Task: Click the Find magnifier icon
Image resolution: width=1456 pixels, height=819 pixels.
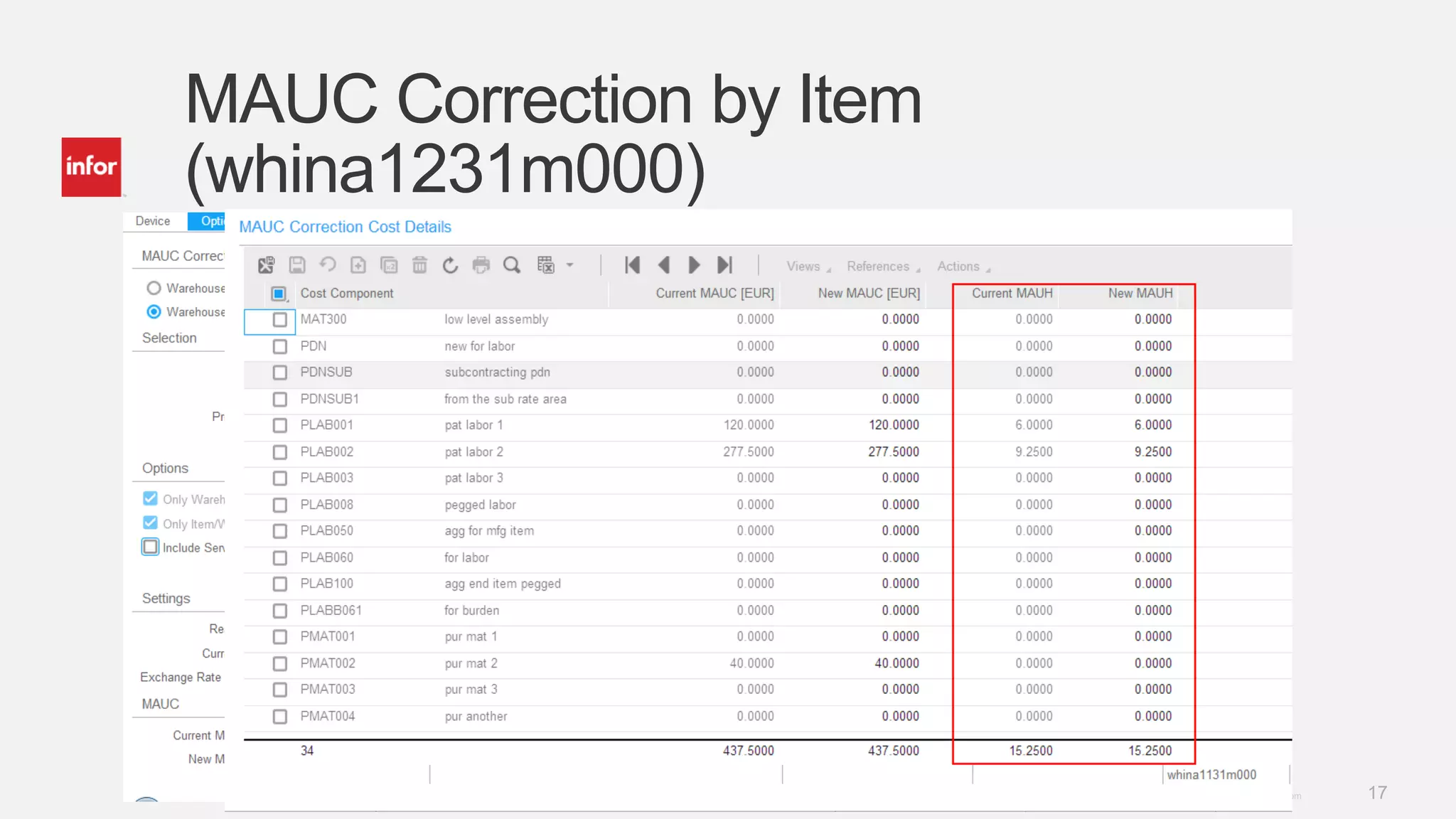Action: pyautogui.click(x=511, y=265)
